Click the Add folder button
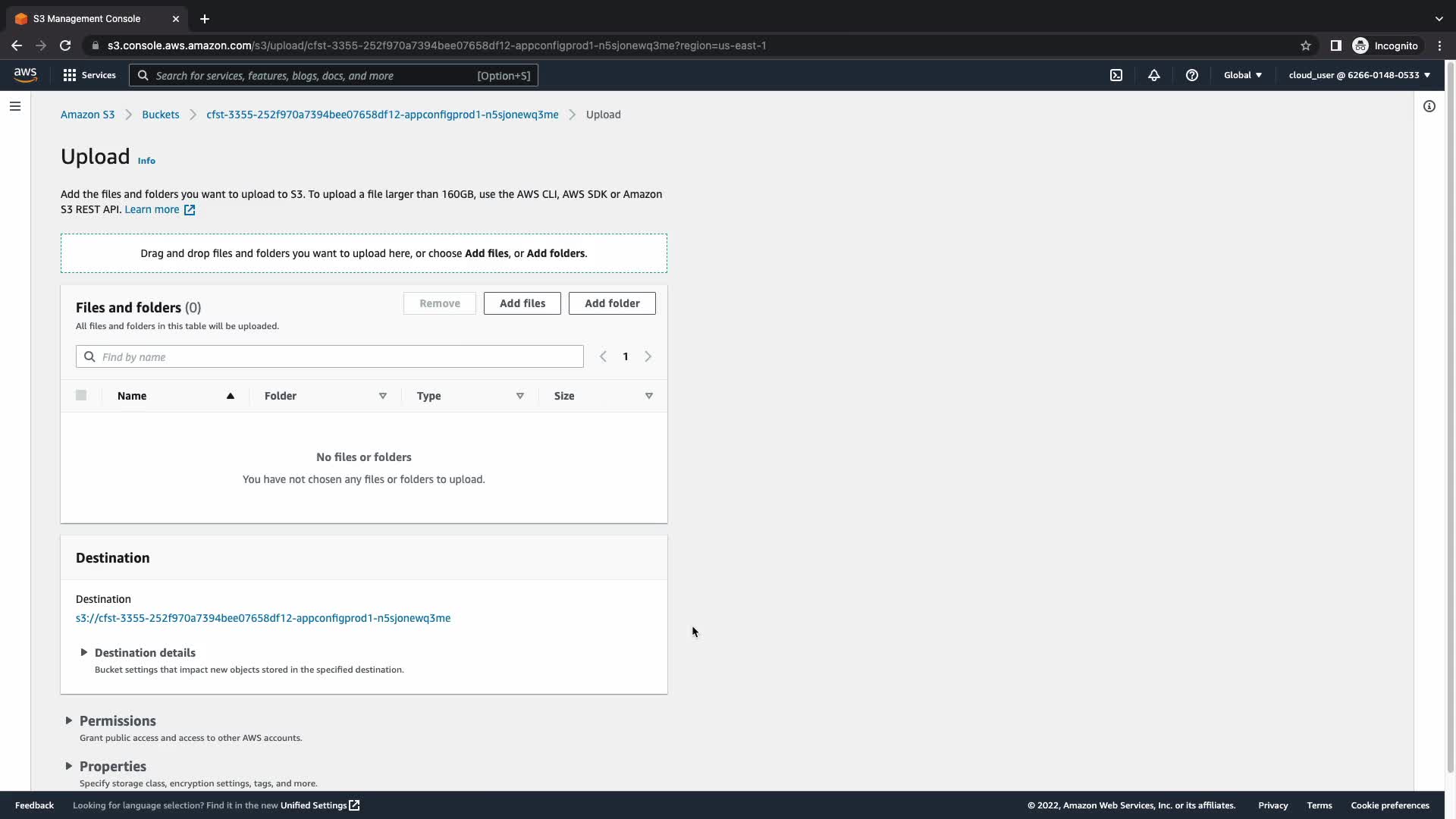Screen dimensions: 1456x819 (611, 303)
